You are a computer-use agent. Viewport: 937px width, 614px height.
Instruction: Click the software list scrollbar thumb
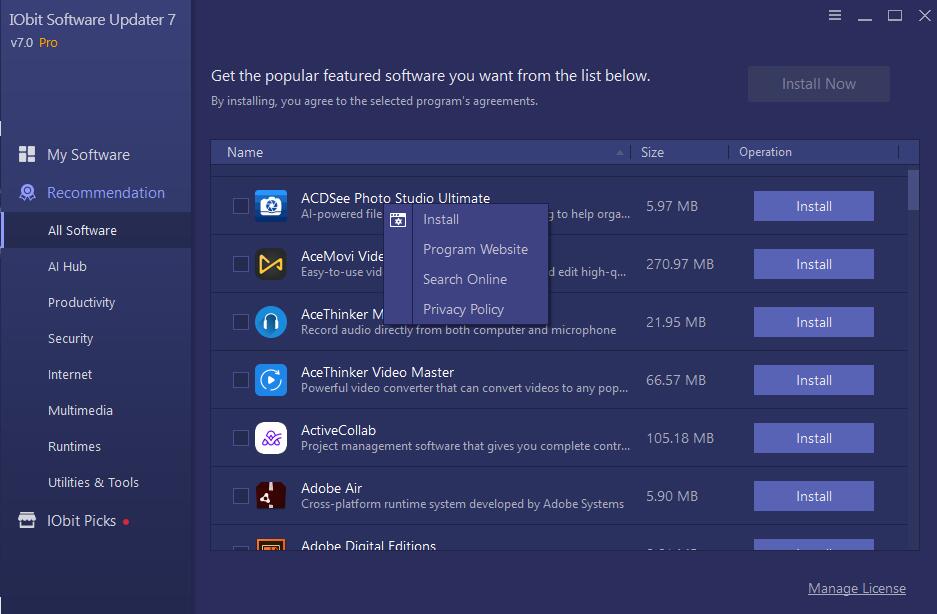click(912, 190)
